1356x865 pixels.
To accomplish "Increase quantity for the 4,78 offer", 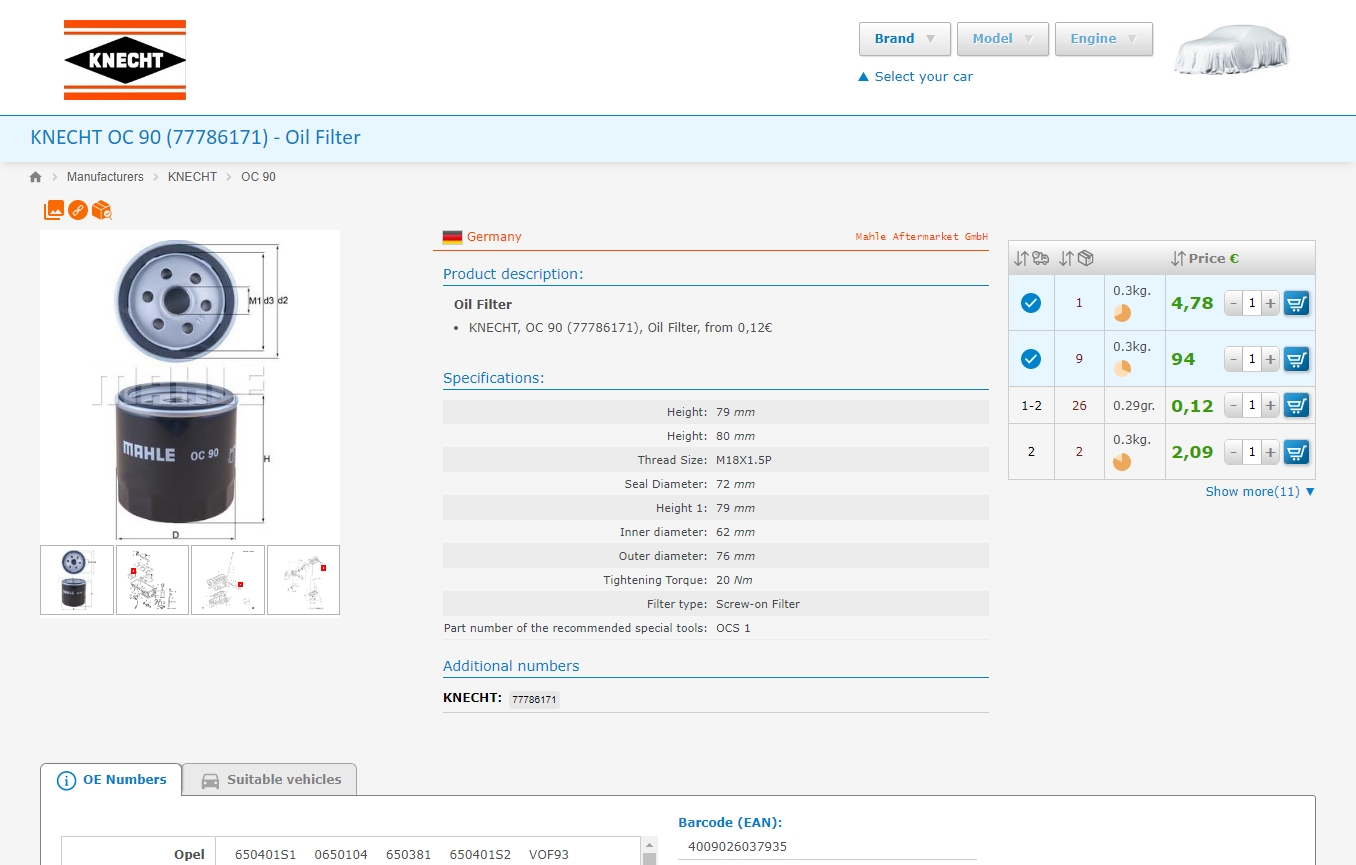I will click(x=1270, y=303).
